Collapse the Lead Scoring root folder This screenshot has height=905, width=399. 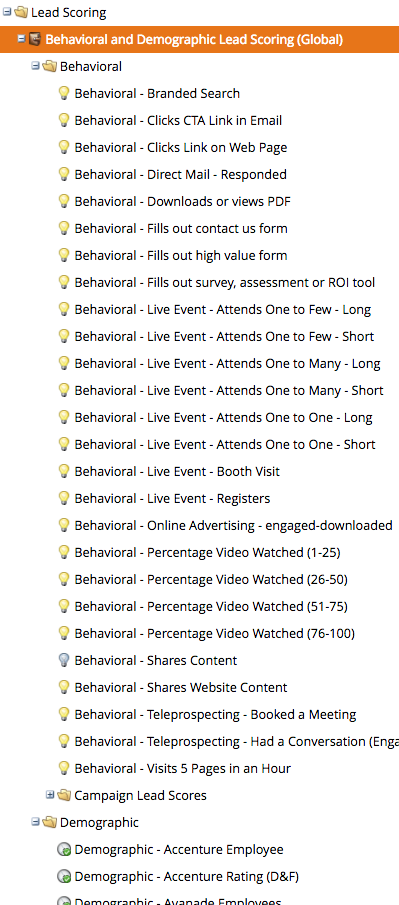(7, 11)
